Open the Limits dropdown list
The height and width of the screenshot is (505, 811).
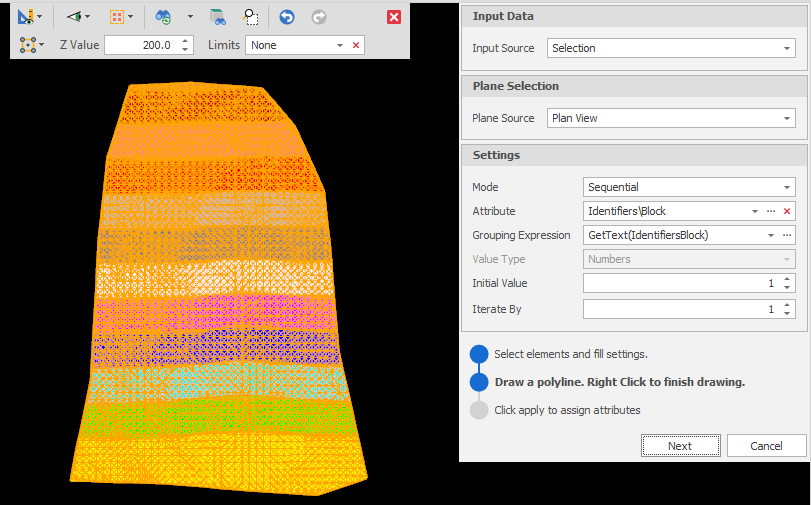340,45
